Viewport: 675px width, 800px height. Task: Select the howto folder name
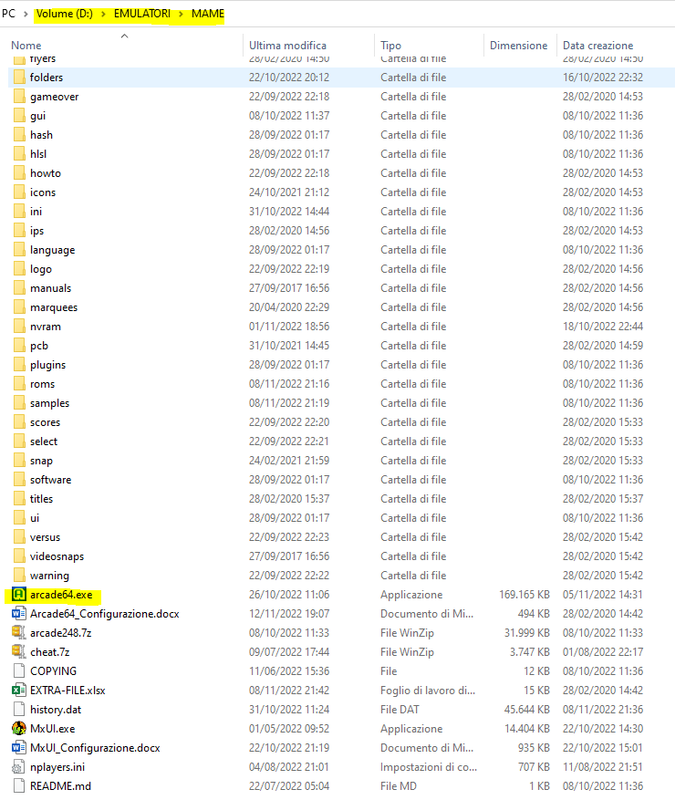pyautogui.click(x=45, y=173)
